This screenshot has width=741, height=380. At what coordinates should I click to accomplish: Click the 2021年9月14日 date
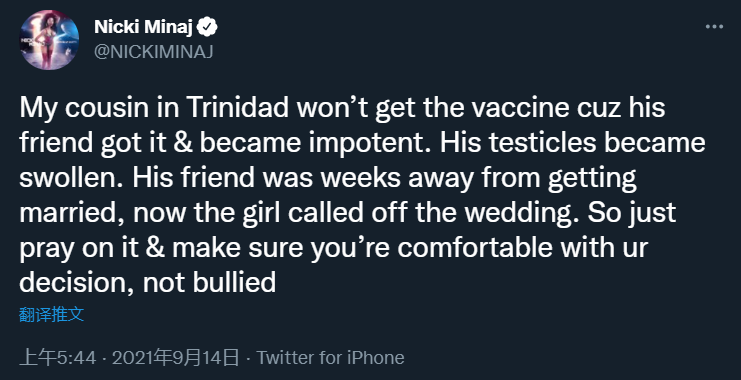[175, 358]
